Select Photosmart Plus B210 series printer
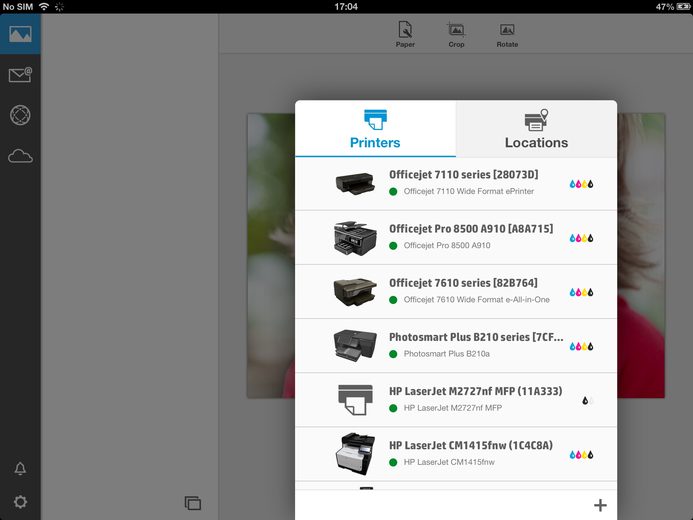 (x=456, y=346)
